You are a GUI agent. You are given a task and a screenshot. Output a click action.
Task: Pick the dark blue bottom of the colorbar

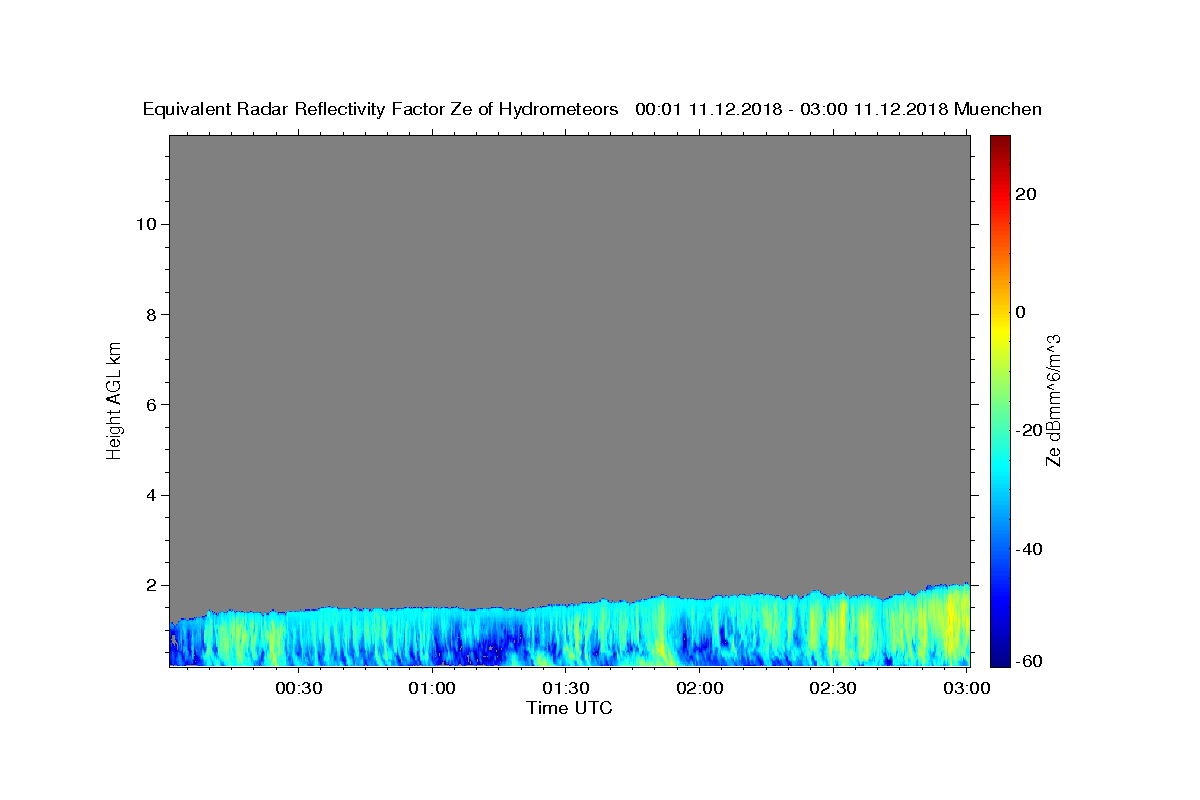[1000, 658]
